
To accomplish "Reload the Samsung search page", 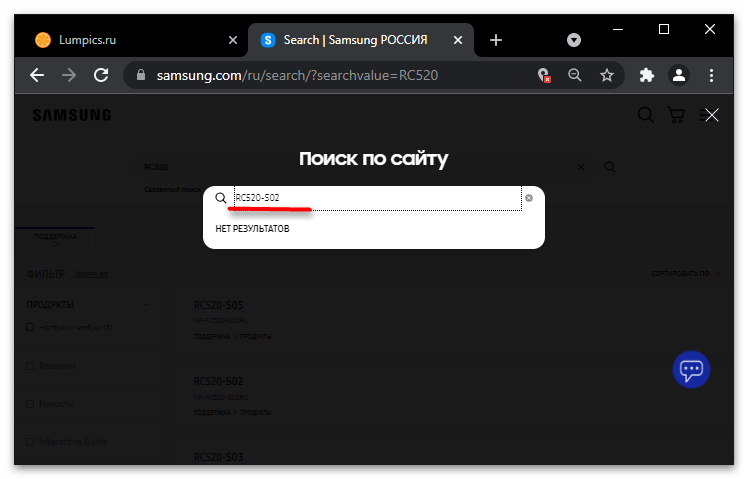I will [101, 75].
